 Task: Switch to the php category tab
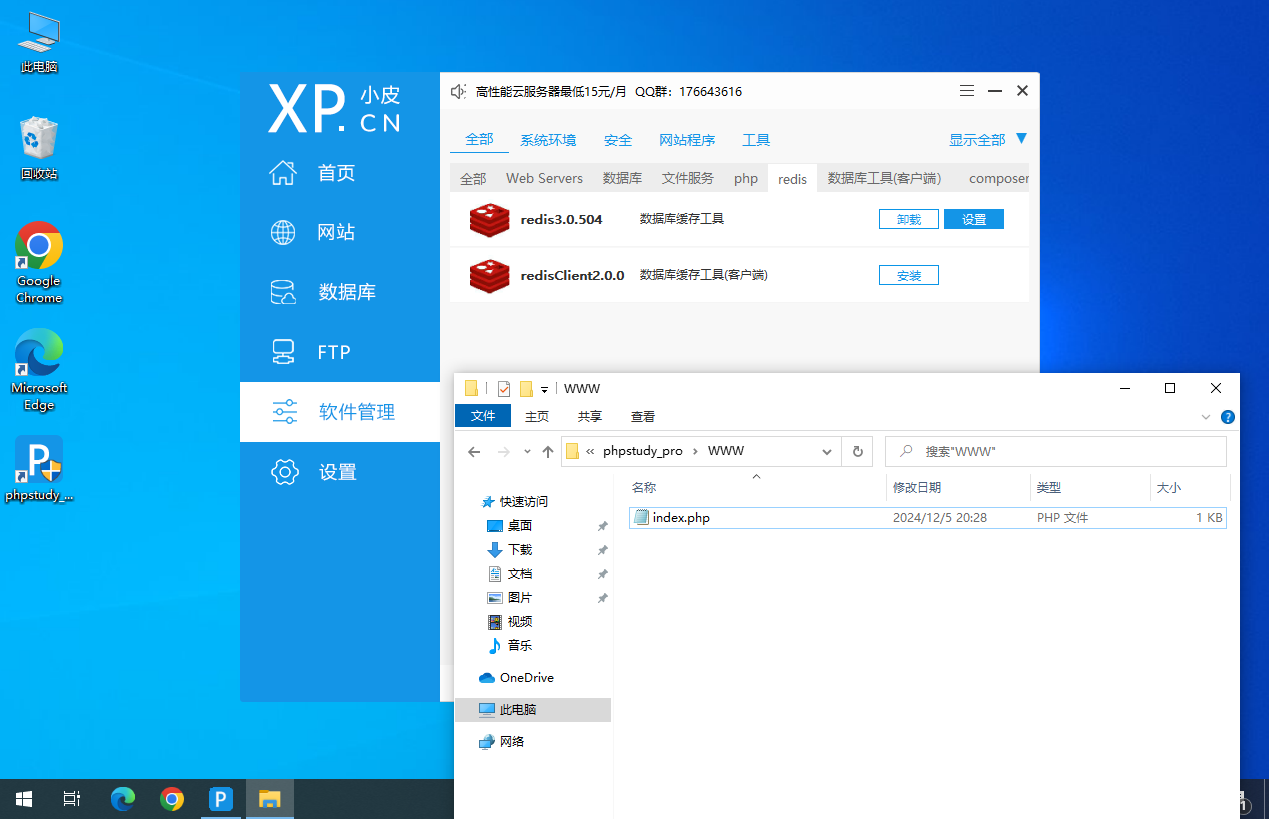[x=746, y=178]
